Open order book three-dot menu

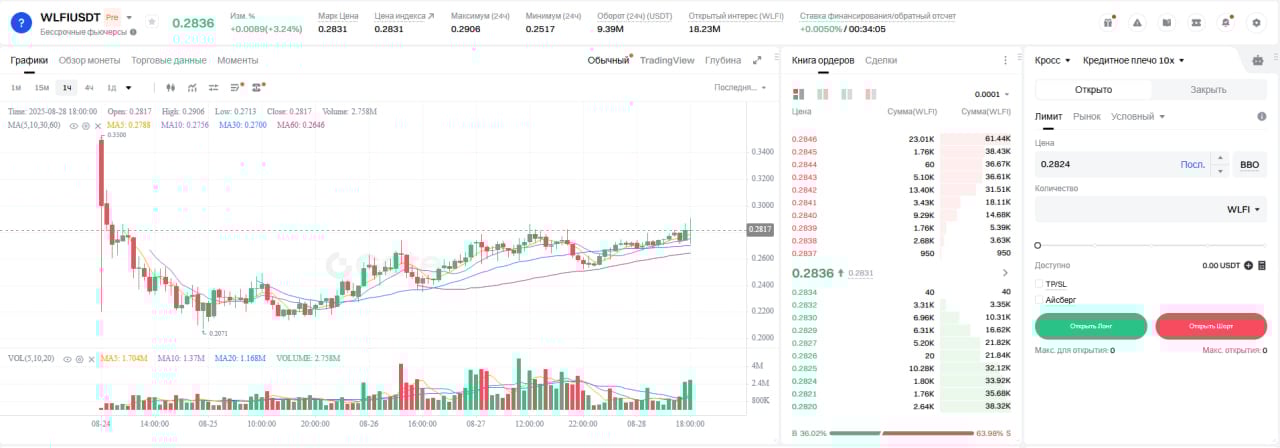pyautogui.click(x=1006, y=60)
